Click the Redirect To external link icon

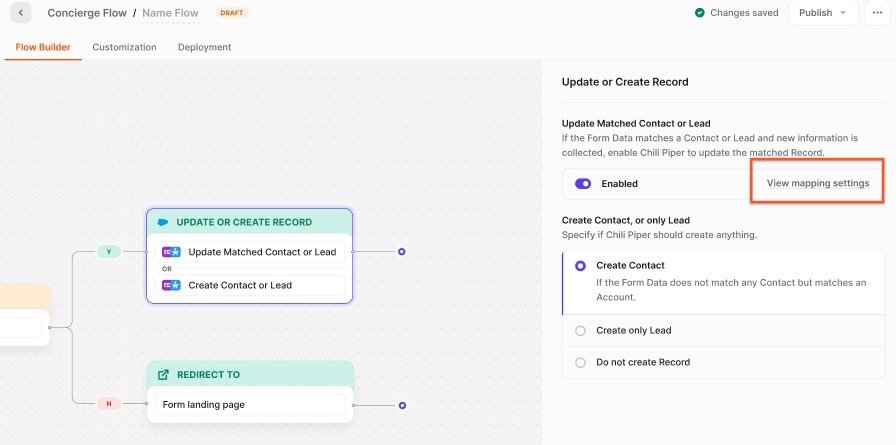(163, 375)
